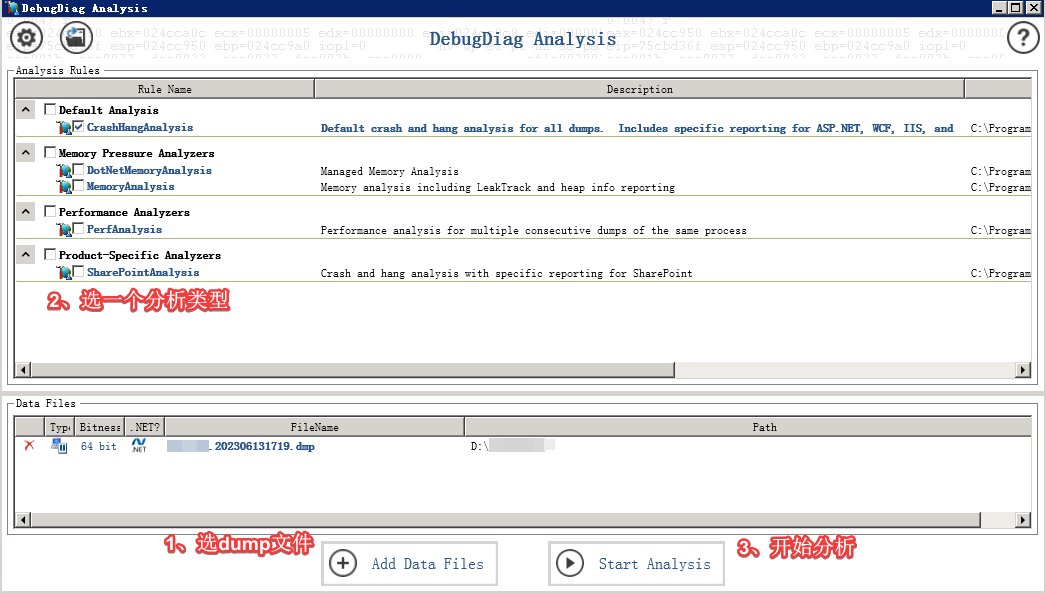Open the PerfAnalysis rule link
Screen dimensions: 1046x593
coord(124,229)
